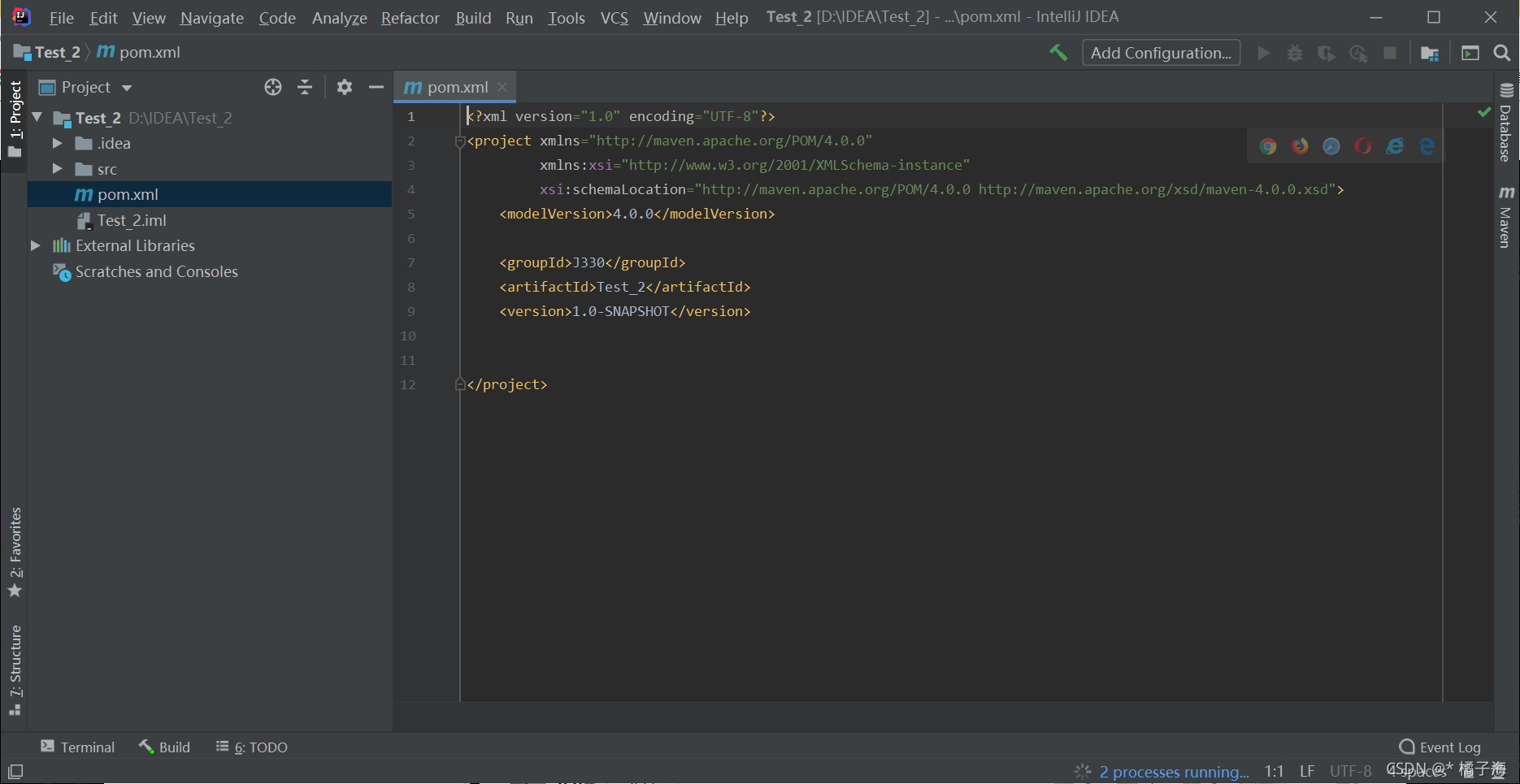Viewport: 1520px width, 784px height.
Task: Open pom.xml in Internet Explorer icon
Action: (x=1395, y=146)
